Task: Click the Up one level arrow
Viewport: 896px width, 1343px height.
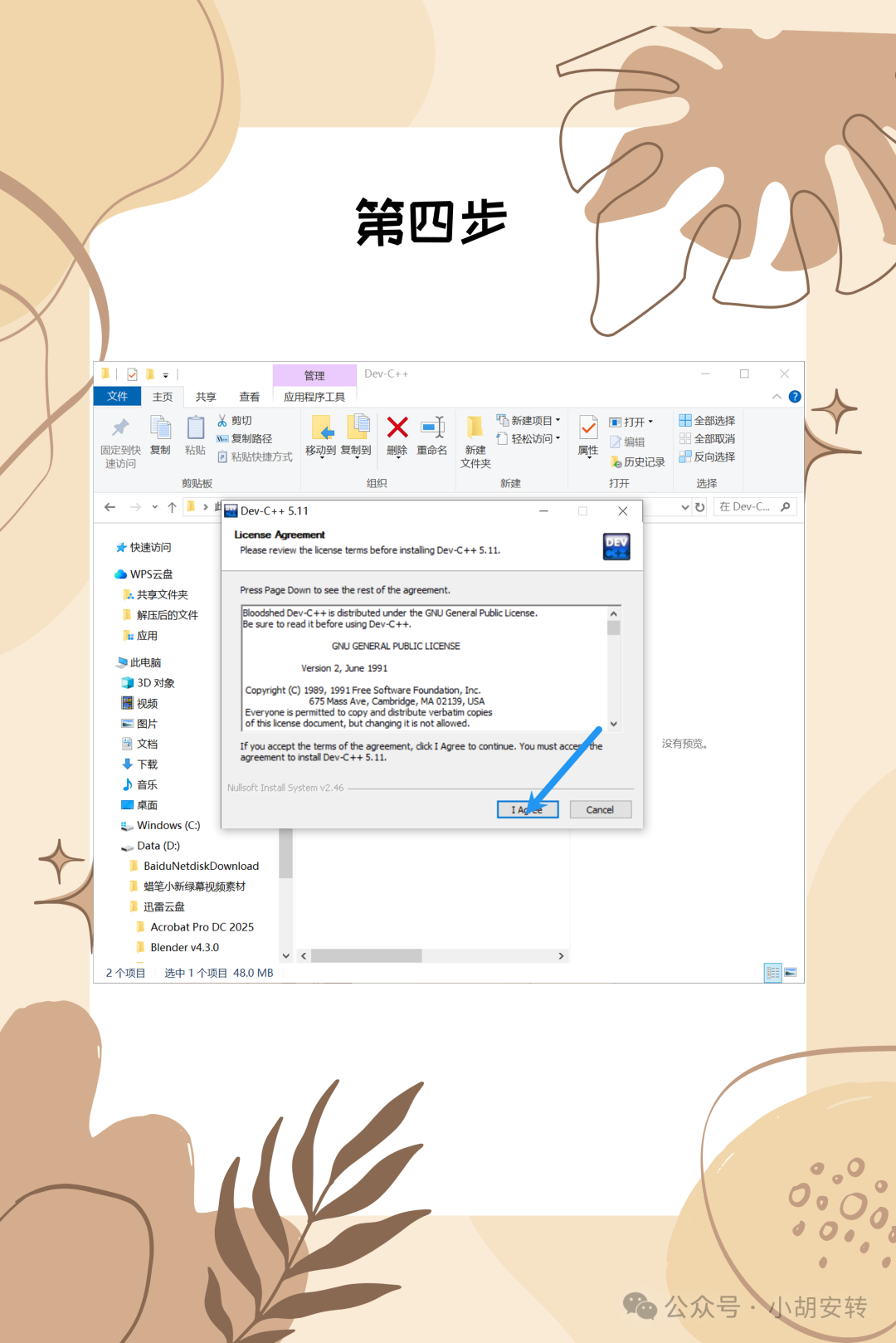Action: [172, 506]
